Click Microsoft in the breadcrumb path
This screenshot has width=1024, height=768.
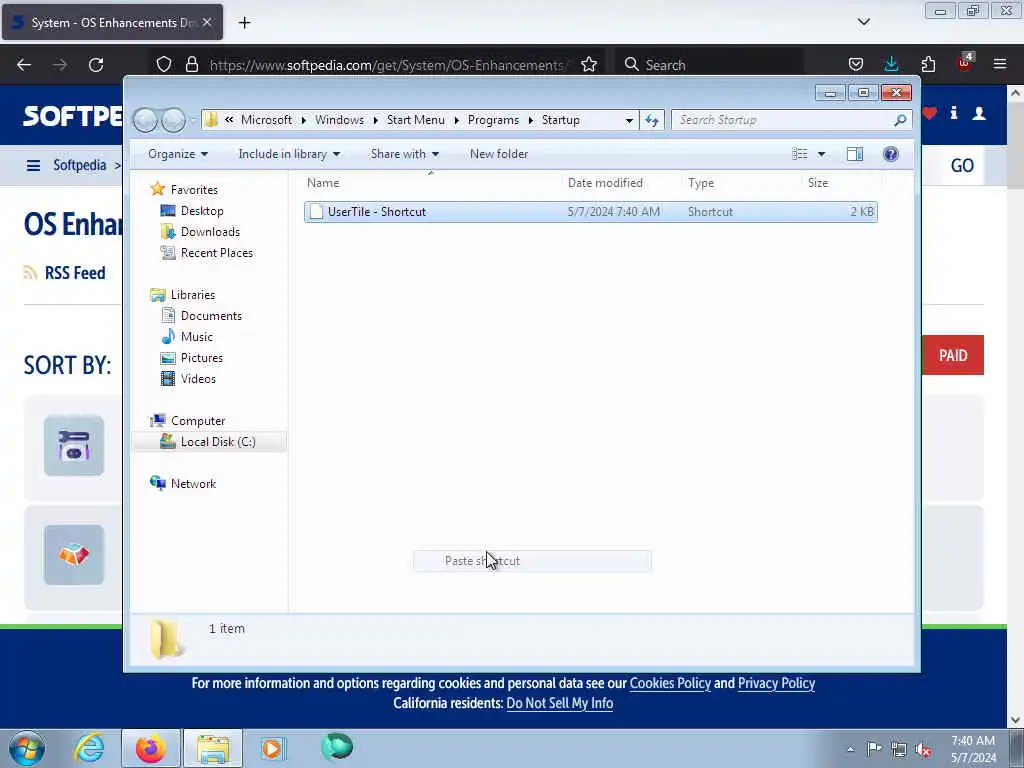[266, 120]
